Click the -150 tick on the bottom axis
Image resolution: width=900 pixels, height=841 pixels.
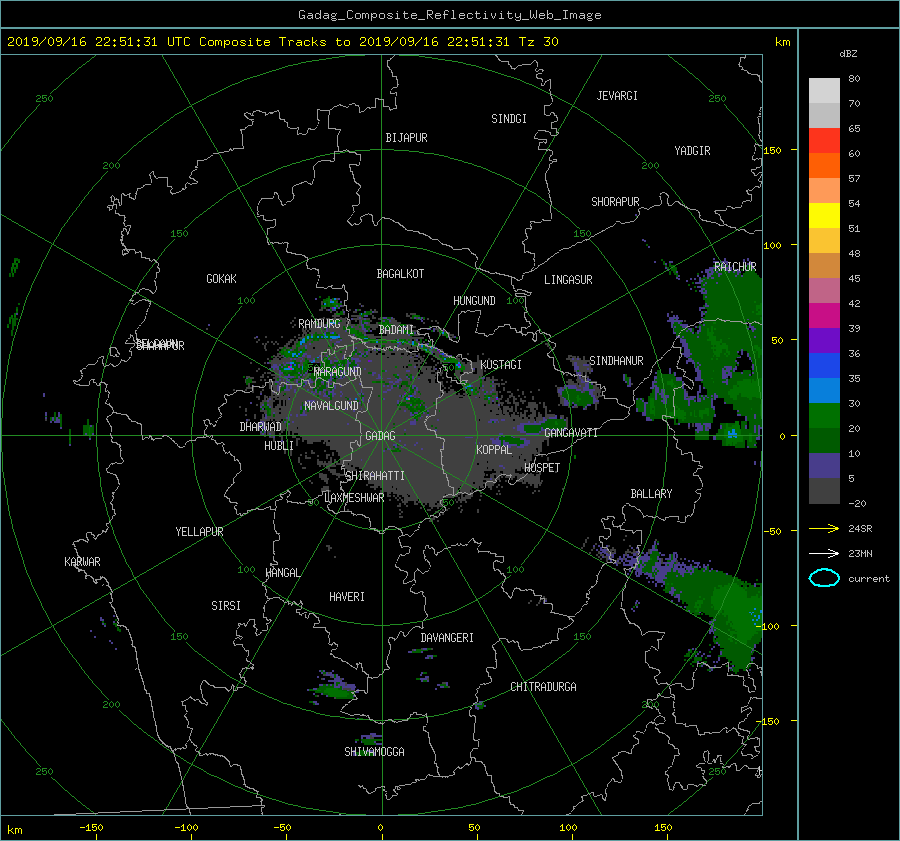[x=91, y=828]
